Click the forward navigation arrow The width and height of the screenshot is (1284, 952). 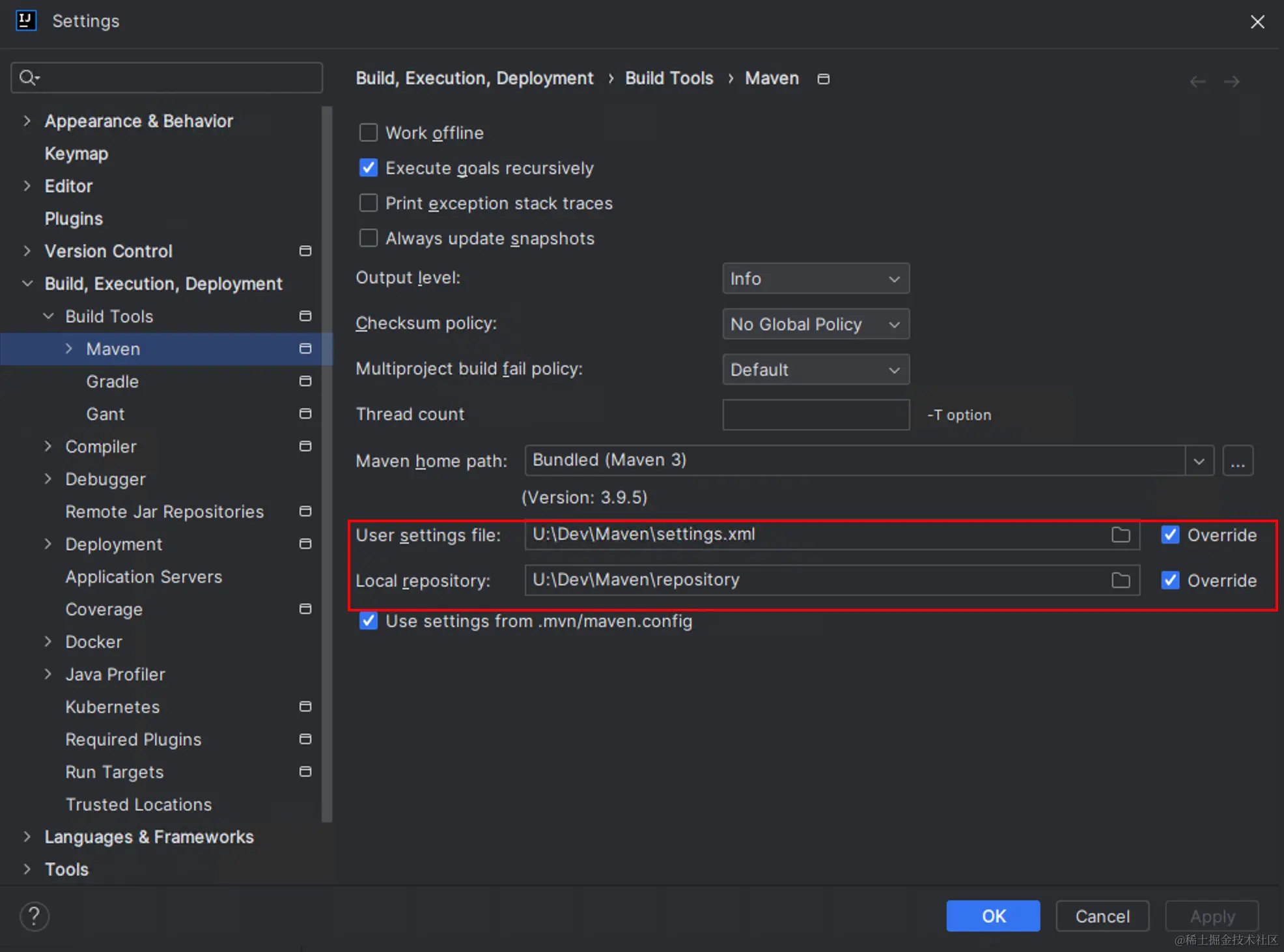1231,81
